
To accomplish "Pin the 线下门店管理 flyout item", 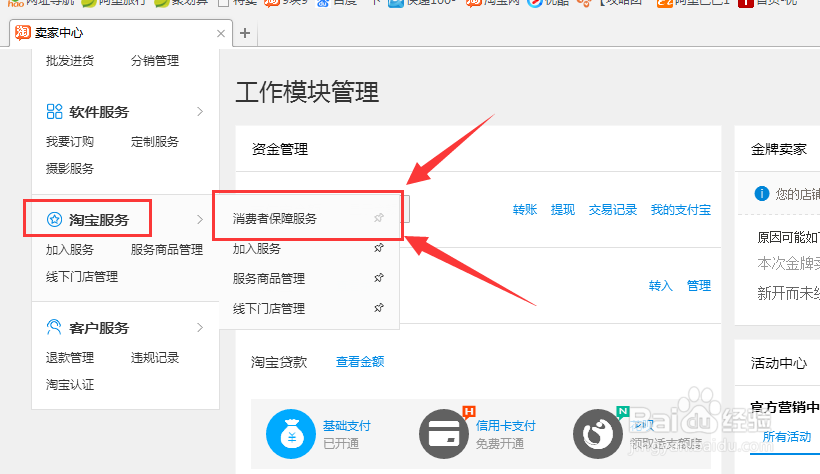I will (379, 308).
